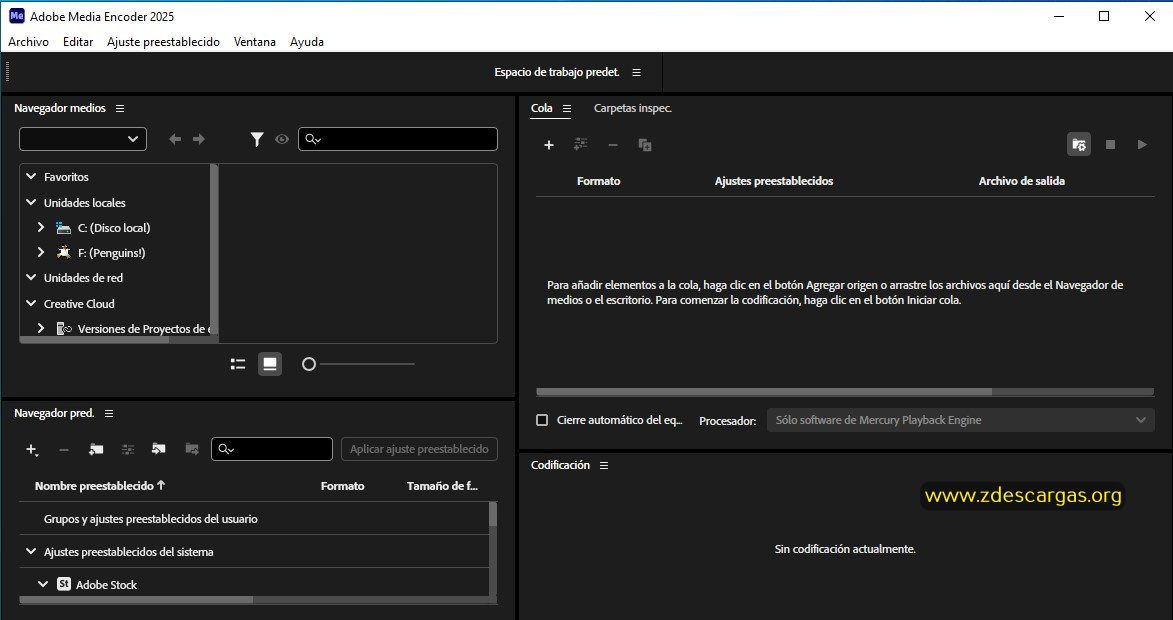Open the workspace menu next to Espacio de trabajo
Viewport: 1173px width, 620px height.
coord(637,73)
